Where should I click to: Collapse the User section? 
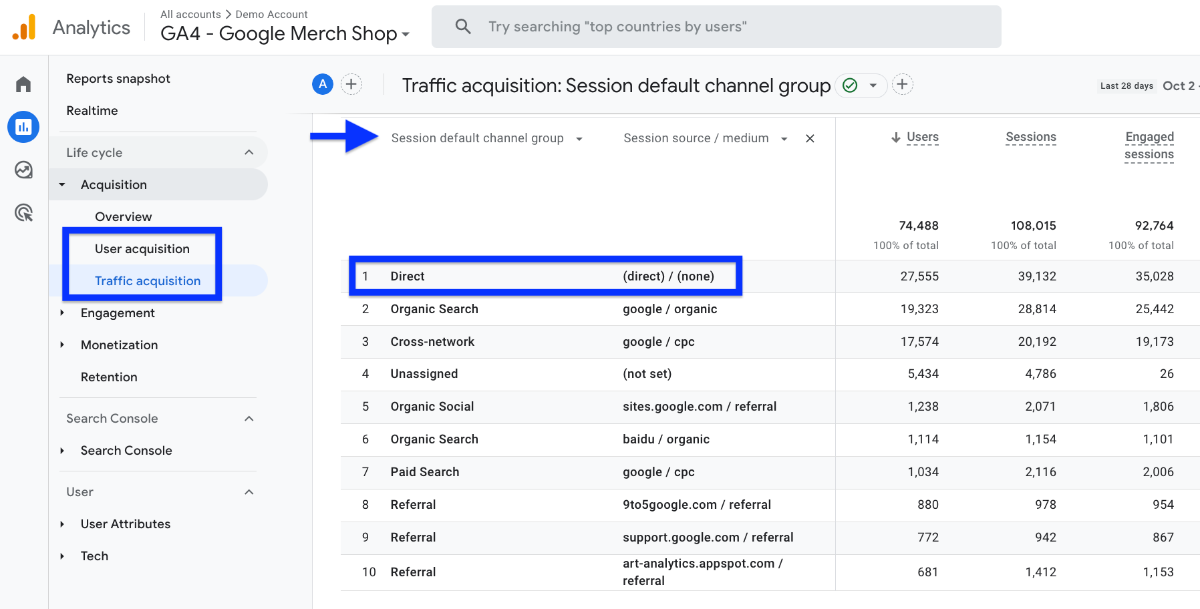249,492
